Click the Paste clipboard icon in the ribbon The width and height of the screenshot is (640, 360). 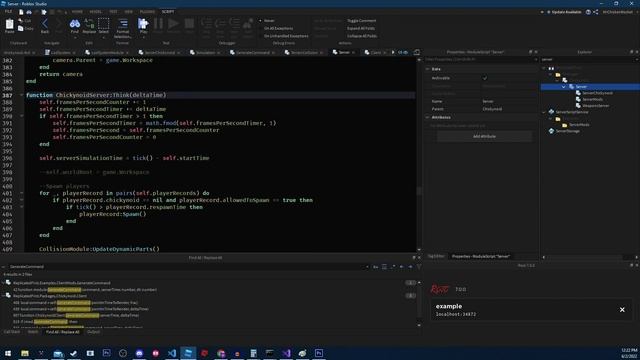[x=9, y=25]
